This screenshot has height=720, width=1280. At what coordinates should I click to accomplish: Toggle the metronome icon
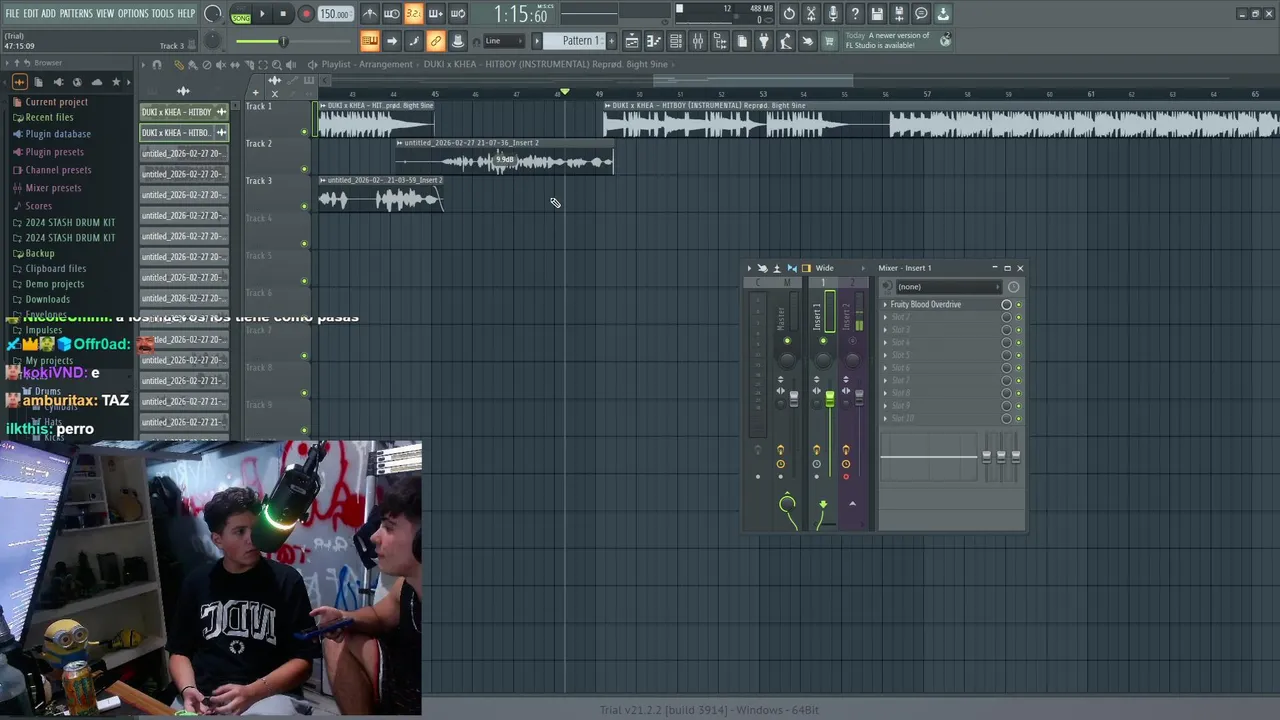click(x=370, y=14)
